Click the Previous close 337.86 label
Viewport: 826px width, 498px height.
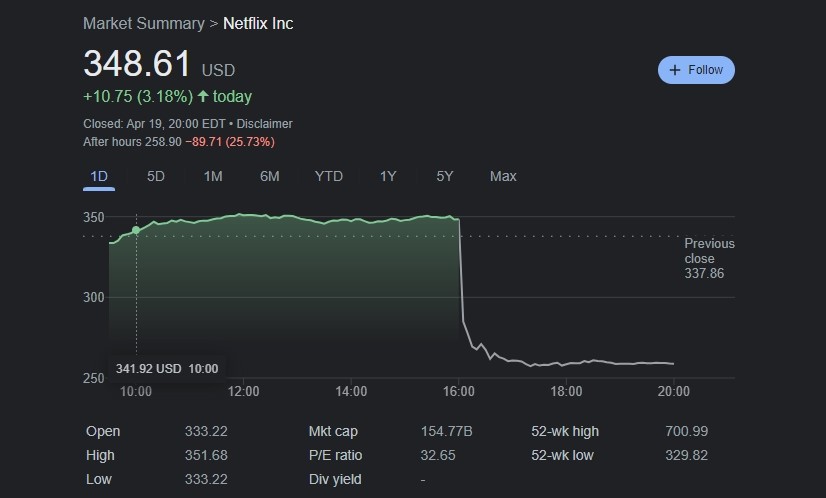[709, 258]
